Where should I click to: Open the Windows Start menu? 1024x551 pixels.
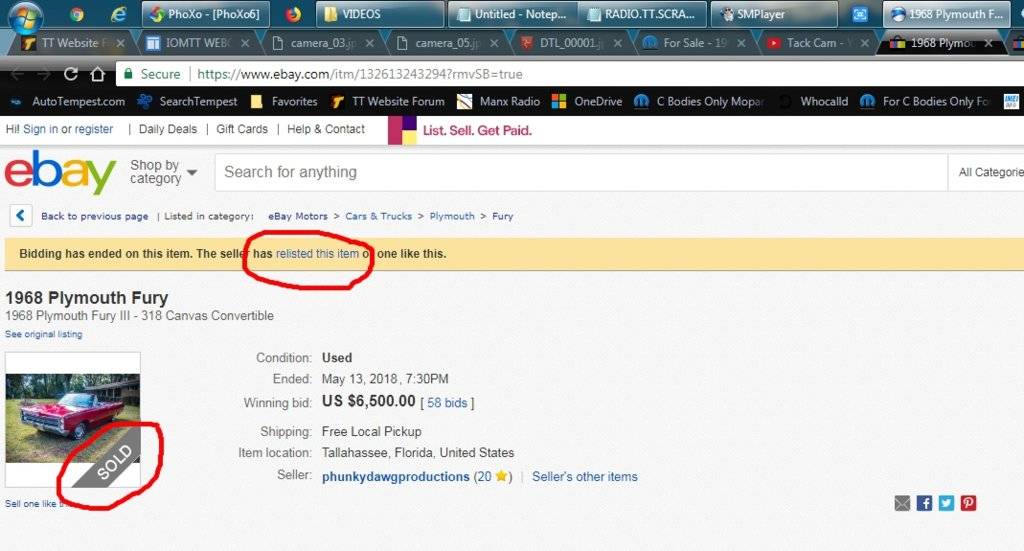click(26, 15)
